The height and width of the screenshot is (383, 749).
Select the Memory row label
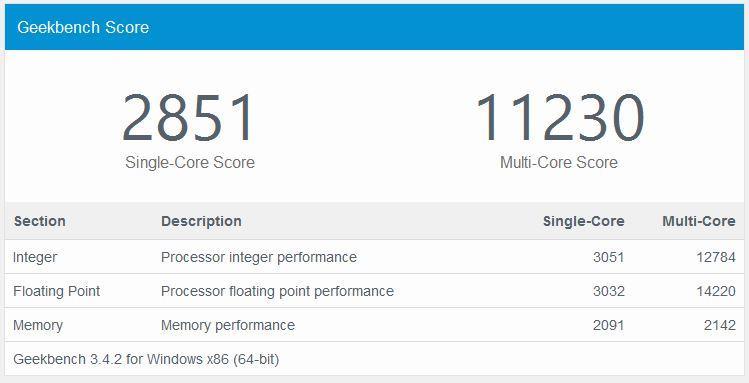[x=38, y=325]
